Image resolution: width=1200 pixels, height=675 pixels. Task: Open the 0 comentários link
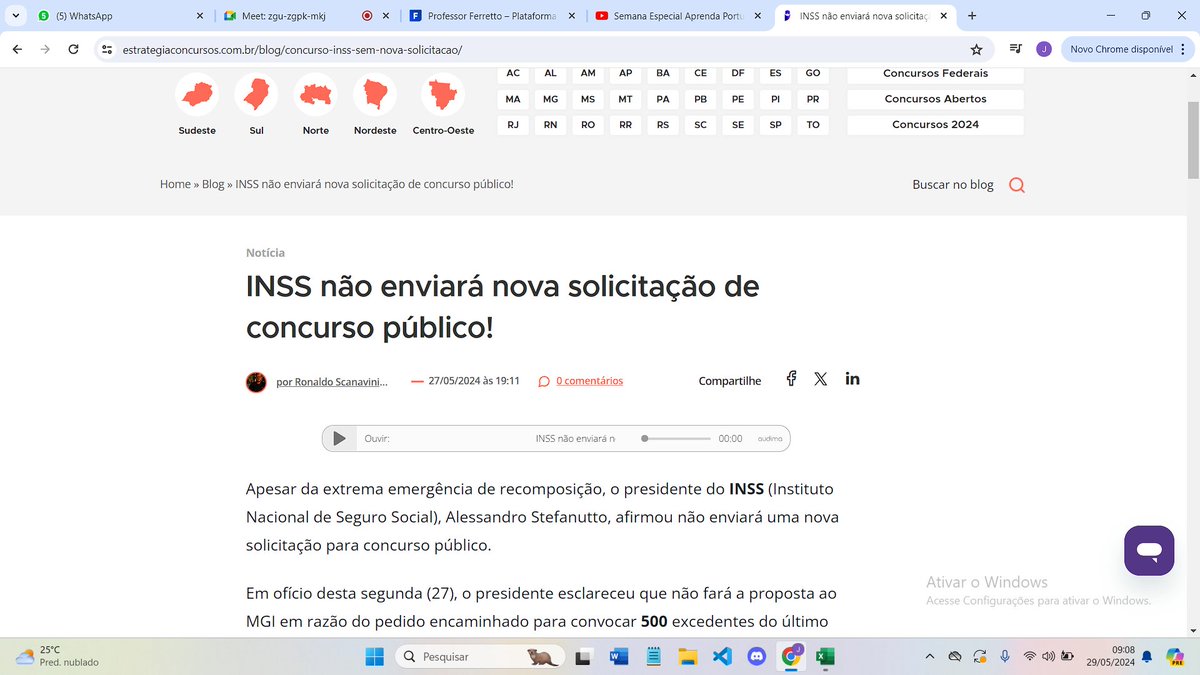click(x=589, y=380)
